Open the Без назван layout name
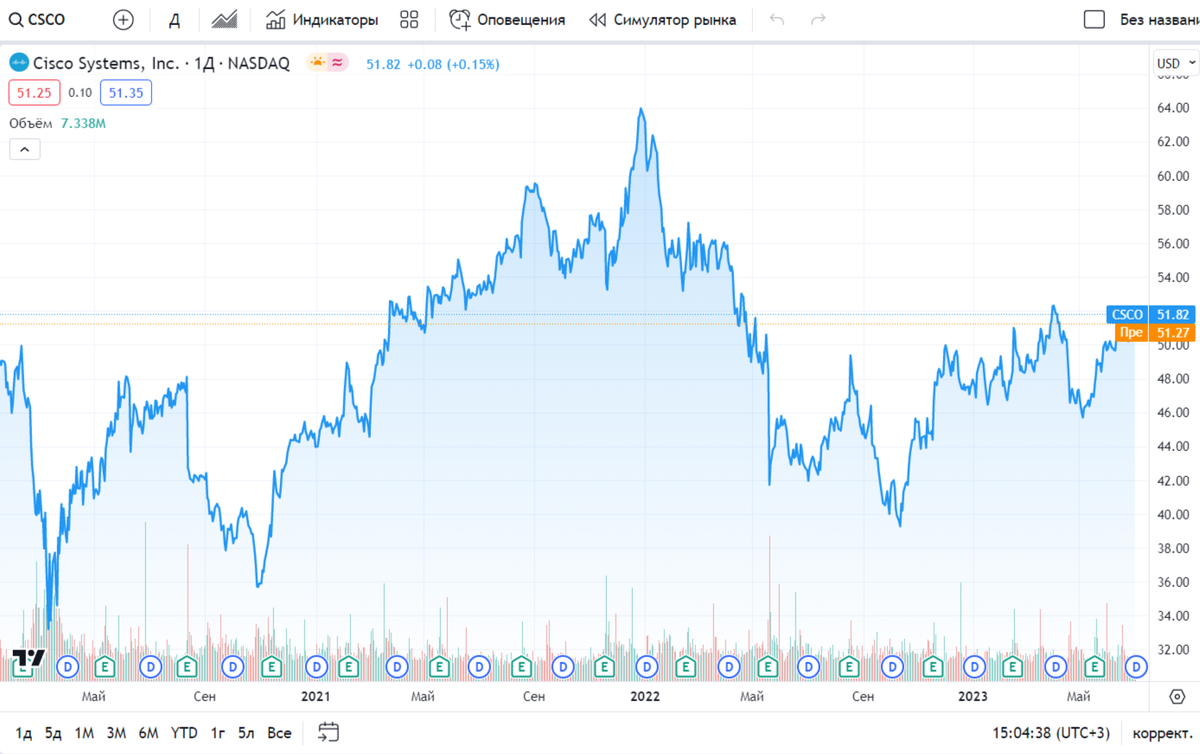The height and width of the screenshot is (754, 1200). [x=1159, y=20]
